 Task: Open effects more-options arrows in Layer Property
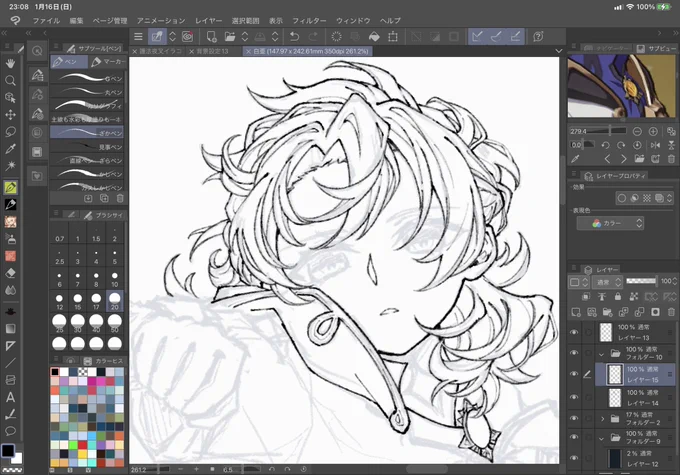670,198
